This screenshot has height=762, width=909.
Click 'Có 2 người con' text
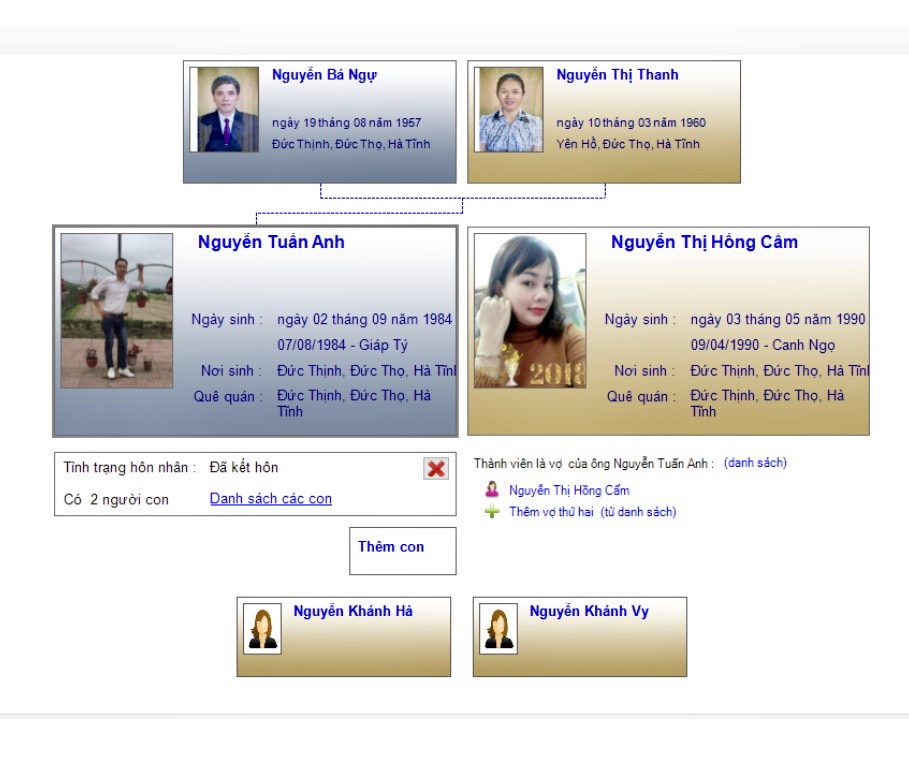tap(116, 499)
